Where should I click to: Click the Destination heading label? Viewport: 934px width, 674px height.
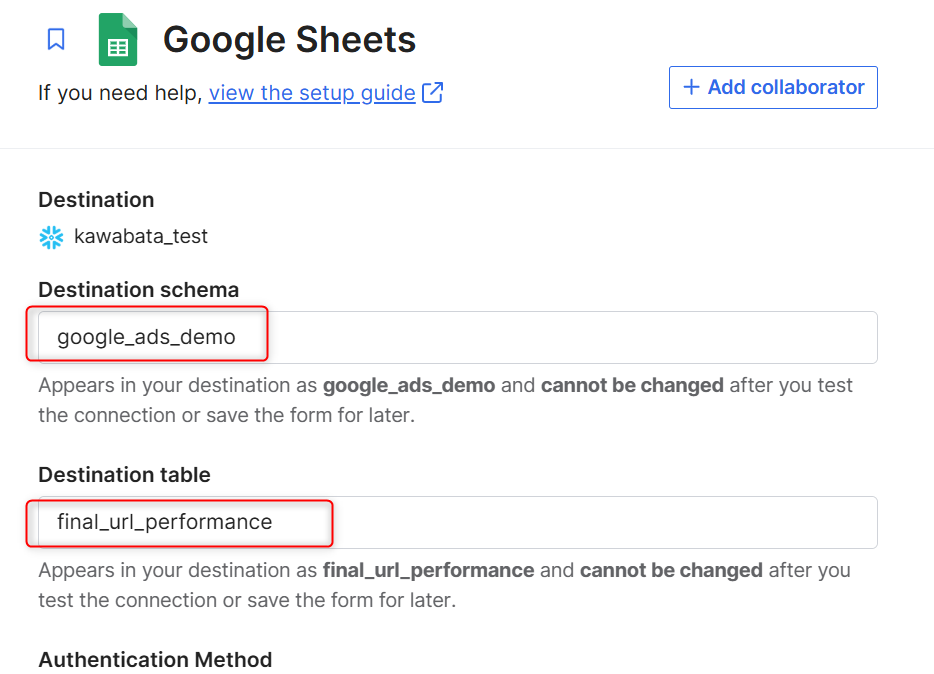click(96, 199)
